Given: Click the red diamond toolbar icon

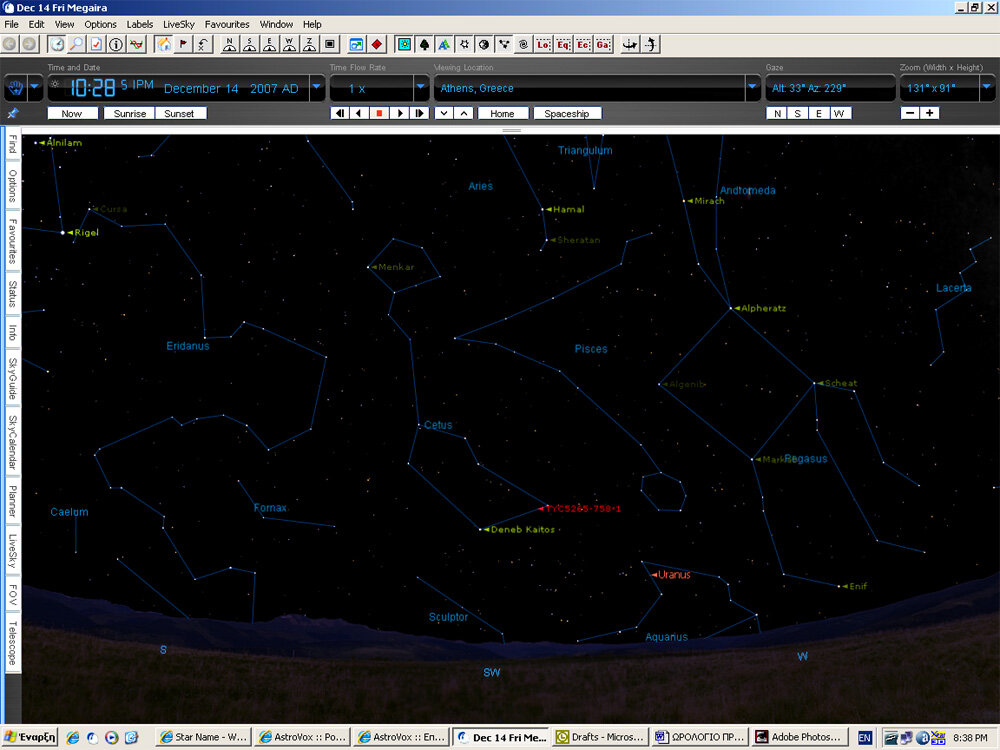Looking at the screenshot, I should pyautogui.click(x=377, y=44).
